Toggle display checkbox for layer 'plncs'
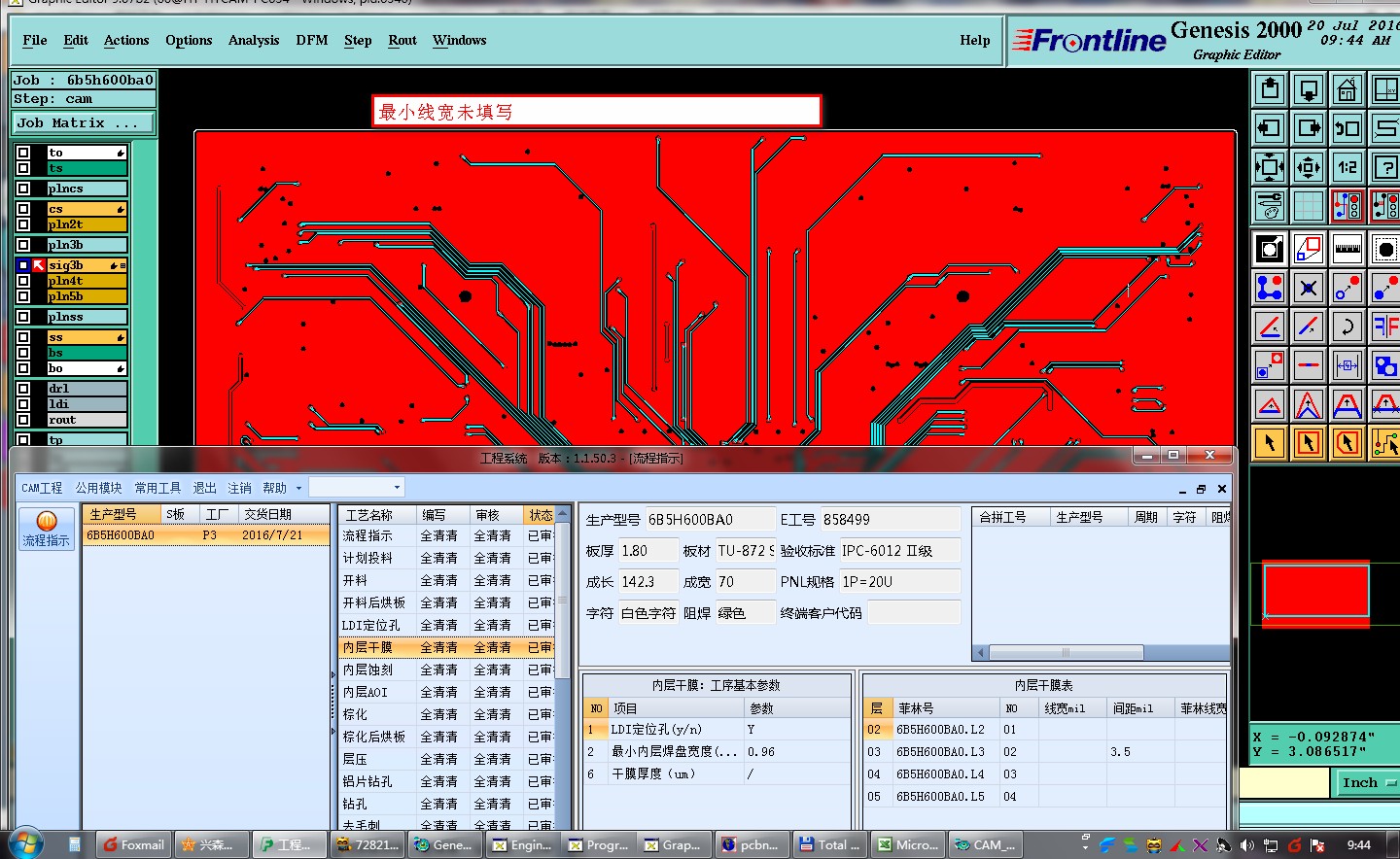Screen dimensions: 1400x859 (23, 189)
